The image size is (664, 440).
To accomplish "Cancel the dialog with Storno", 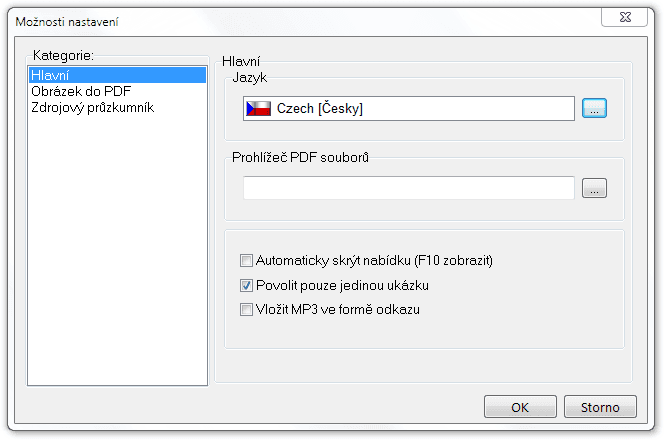I will 600,407.
